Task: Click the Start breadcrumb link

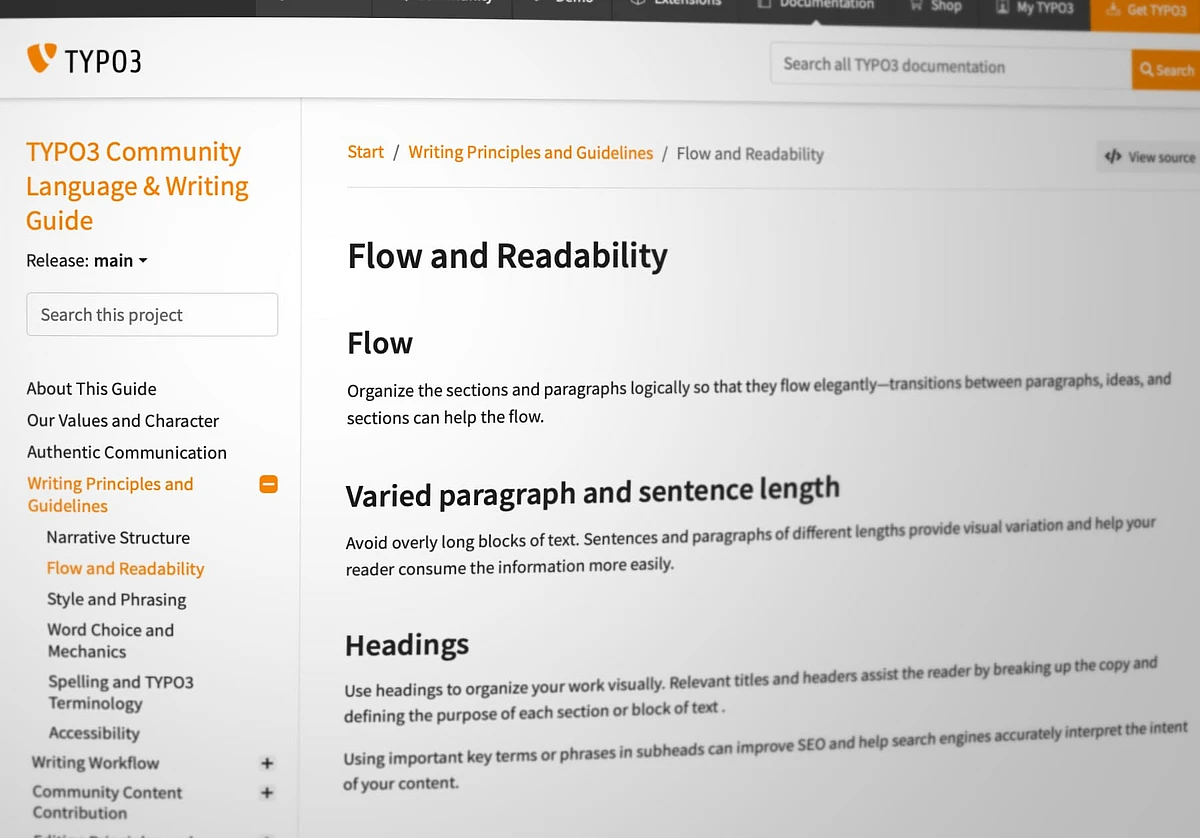Action: [x=365, y=152]
